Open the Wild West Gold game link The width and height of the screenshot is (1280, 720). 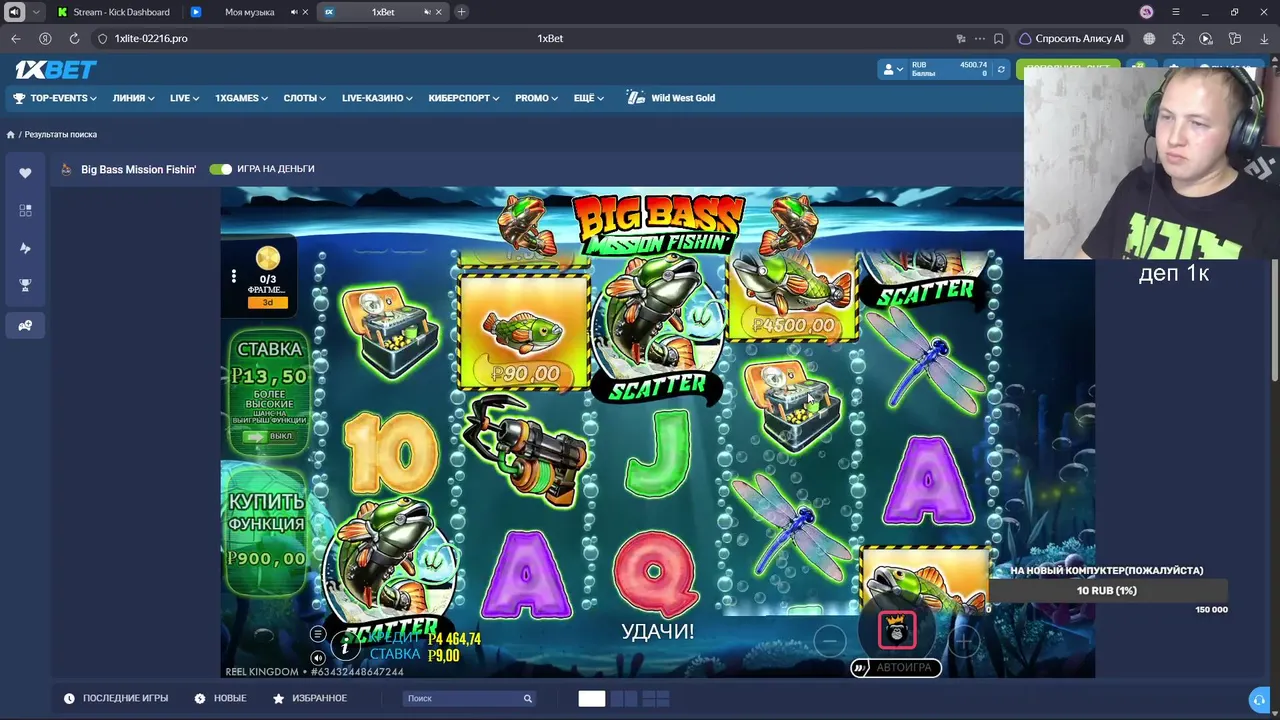671,98
